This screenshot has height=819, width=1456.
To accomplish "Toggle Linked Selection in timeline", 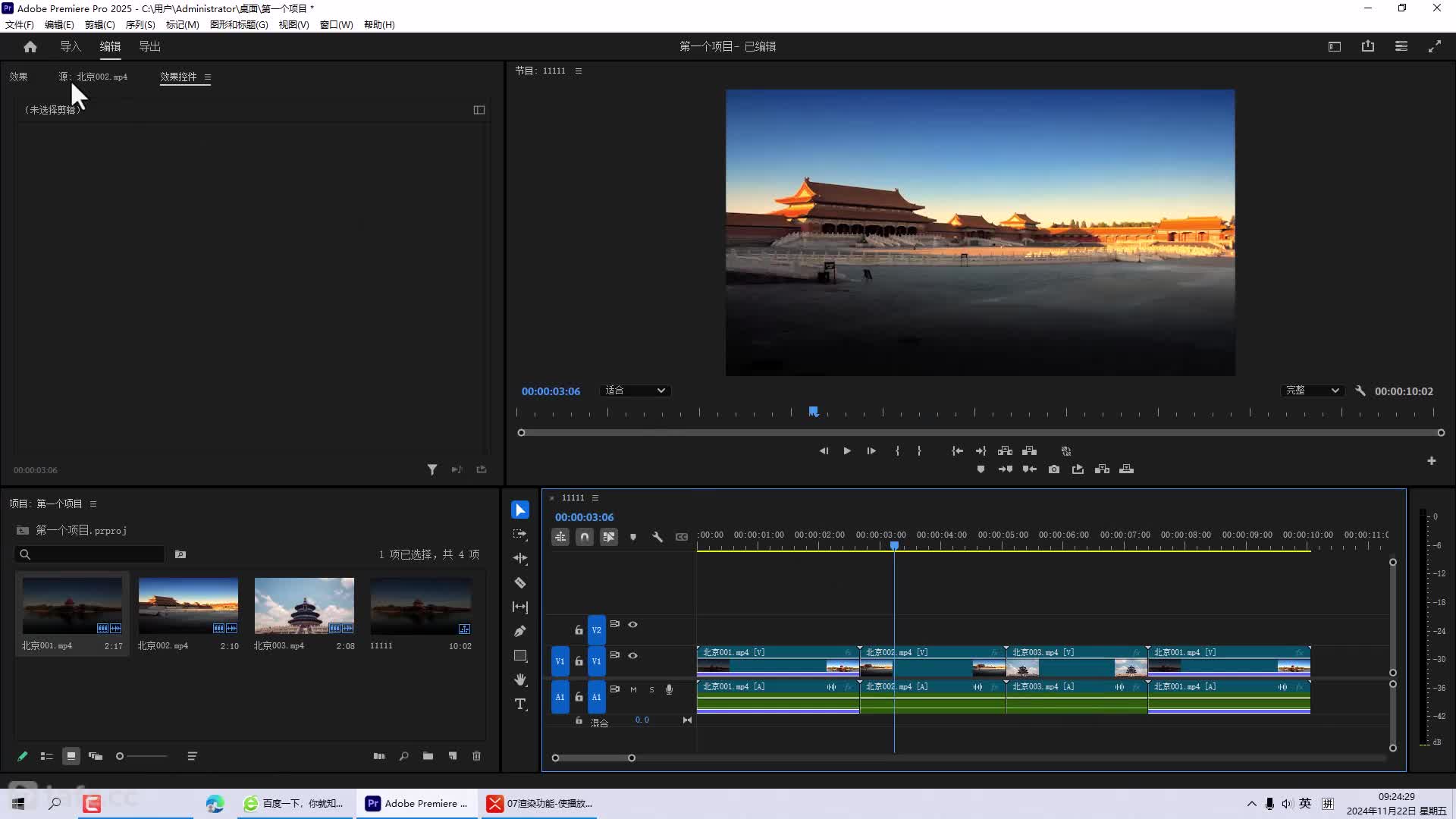I will click(609, 537).
